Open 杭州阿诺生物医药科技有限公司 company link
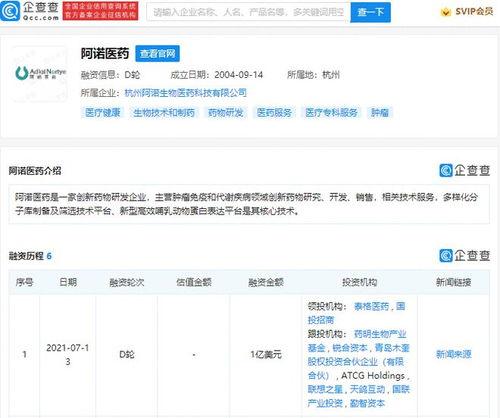 tap(186, 93)
